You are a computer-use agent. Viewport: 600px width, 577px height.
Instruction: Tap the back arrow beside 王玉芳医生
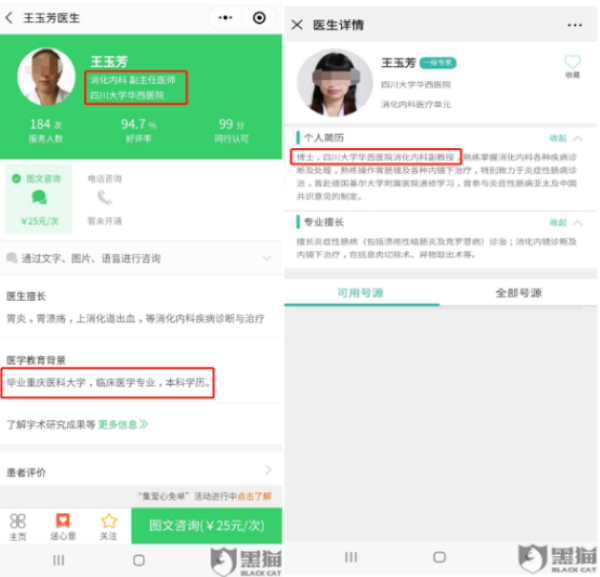pos(9,18)
